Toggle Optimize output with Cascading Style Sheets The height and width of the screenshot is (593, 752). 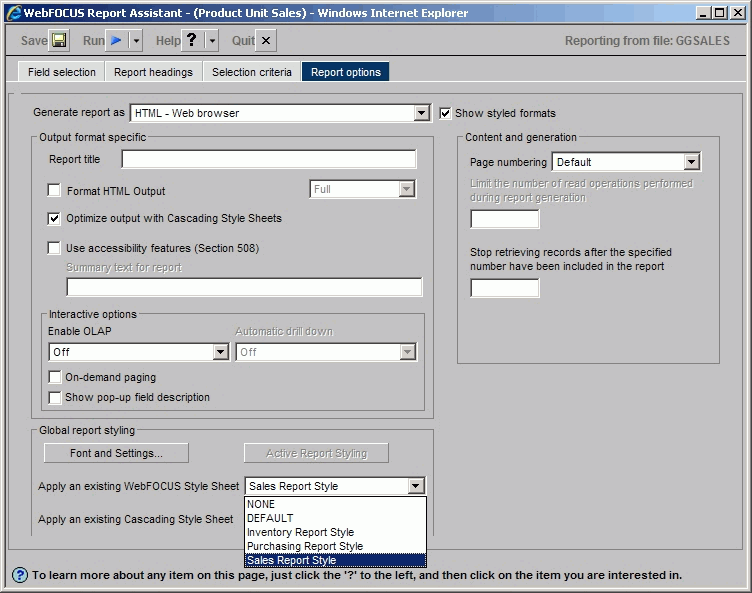pos(54,219)
